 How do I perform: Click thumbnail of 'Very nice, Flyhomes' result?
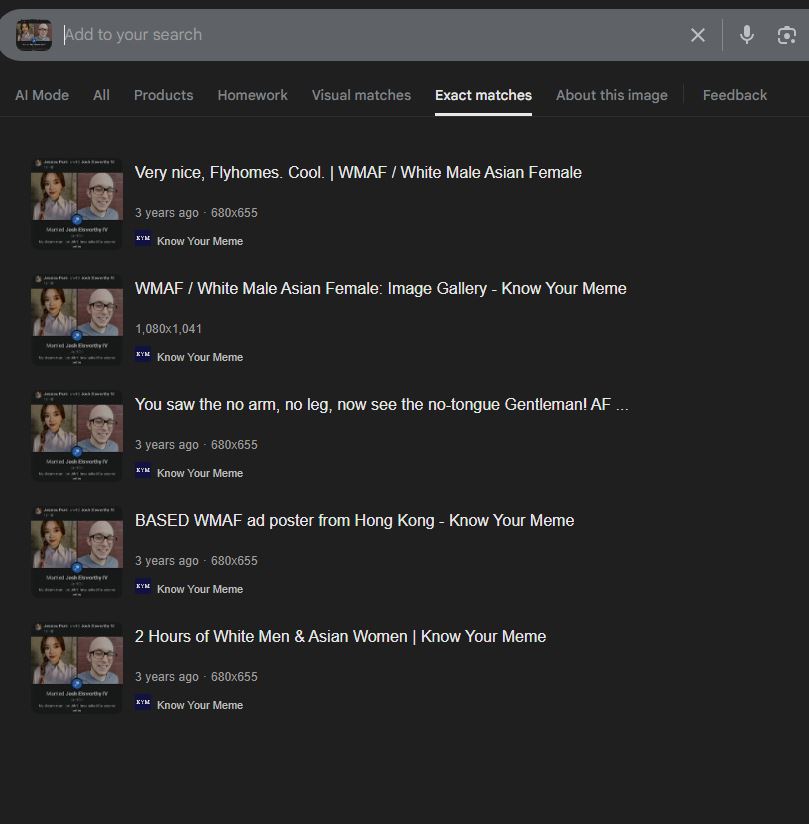(77, 203)
